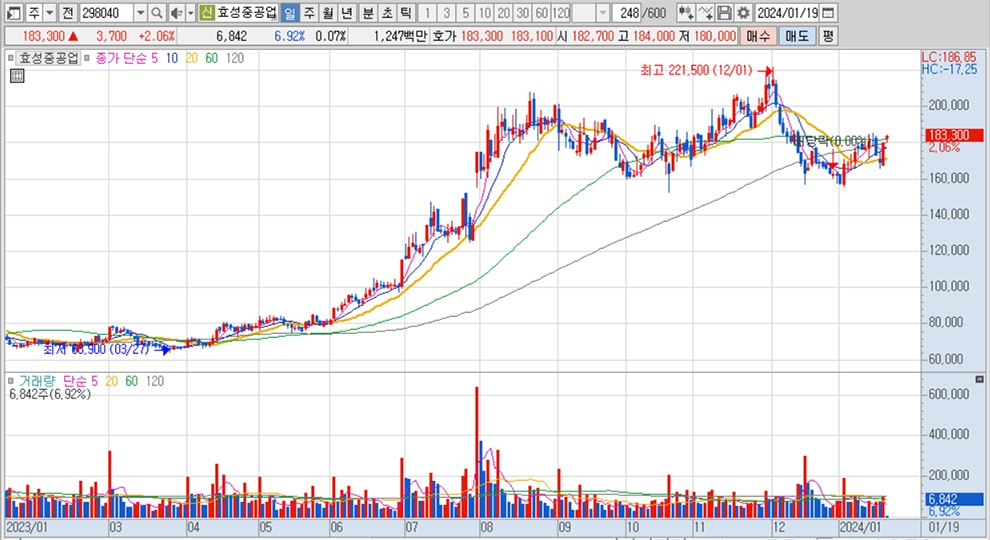Open the custom interval dropdown arrow
Viewport: 990px width, 540px height.
pyautogui.click(x=603, y=13)
